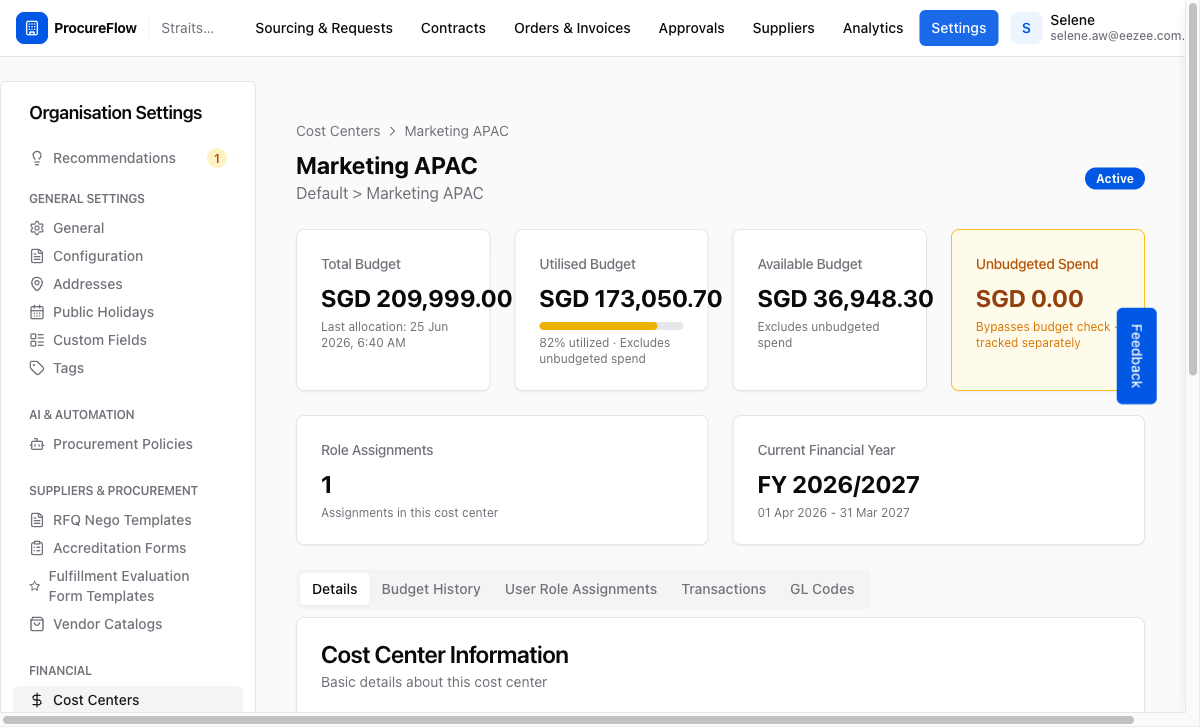Open Accreditation Forms
This screenshot has width=1200, height=727.
120,548
